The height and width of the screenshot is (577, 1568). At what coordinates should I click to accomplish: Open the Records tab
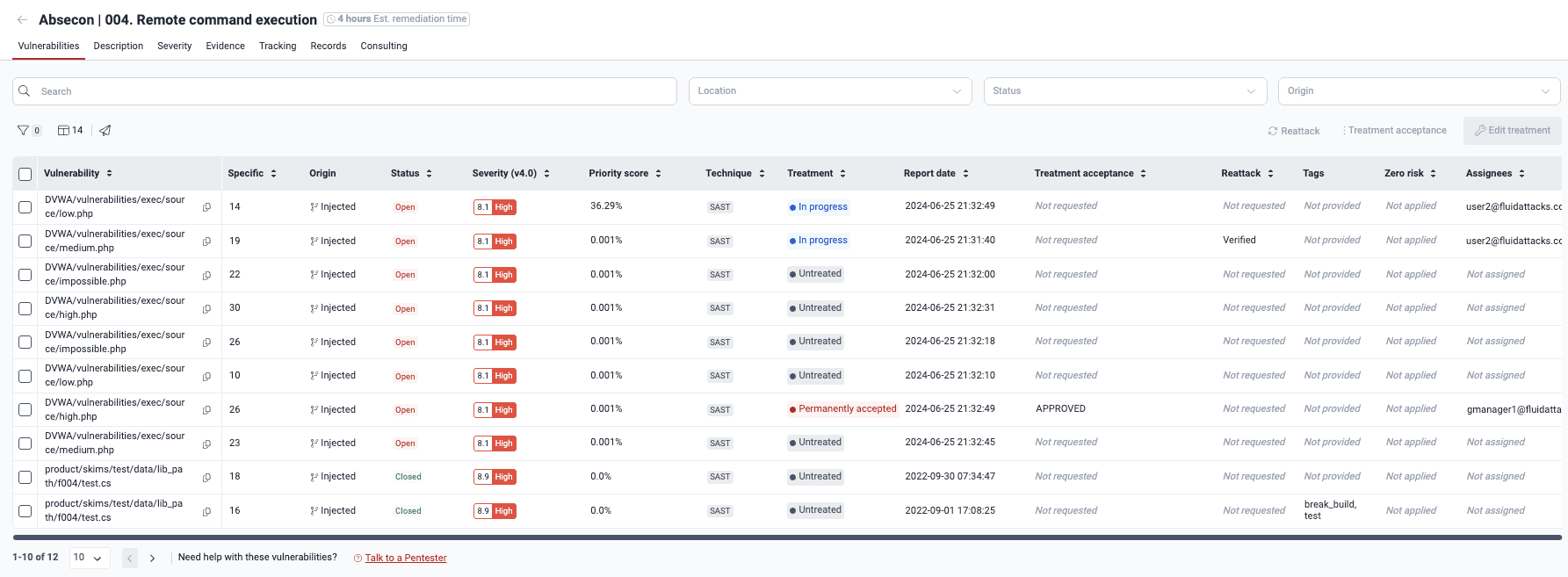329,46
